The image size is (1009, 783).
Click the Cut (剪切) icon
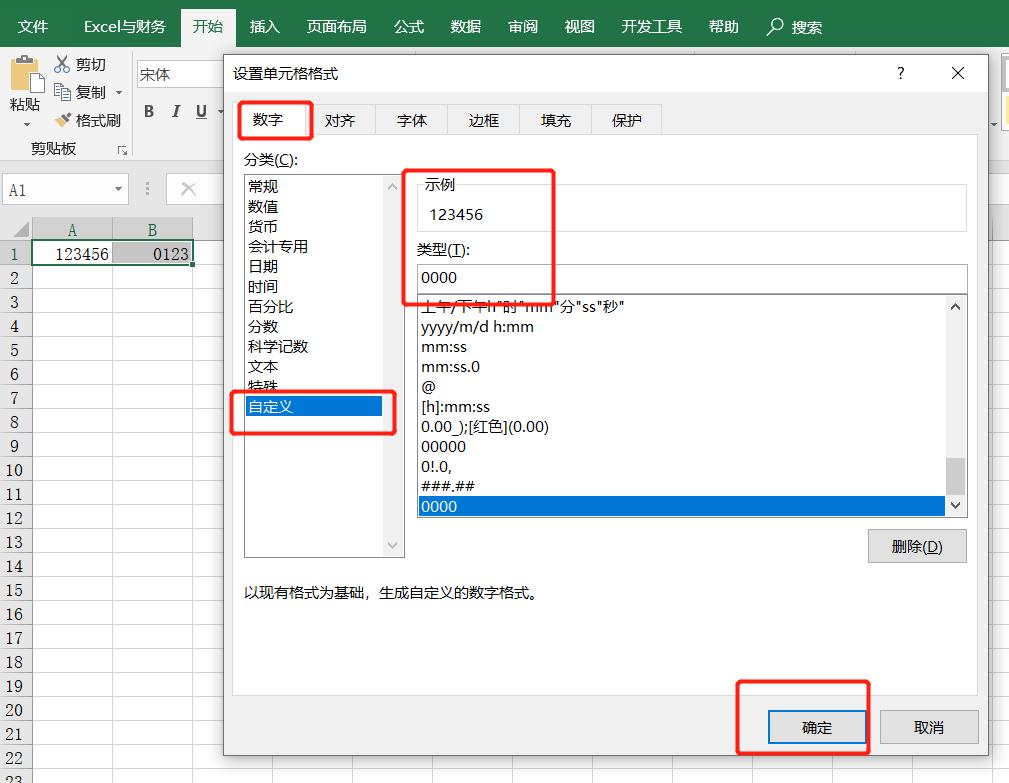[x=62, y=63]
